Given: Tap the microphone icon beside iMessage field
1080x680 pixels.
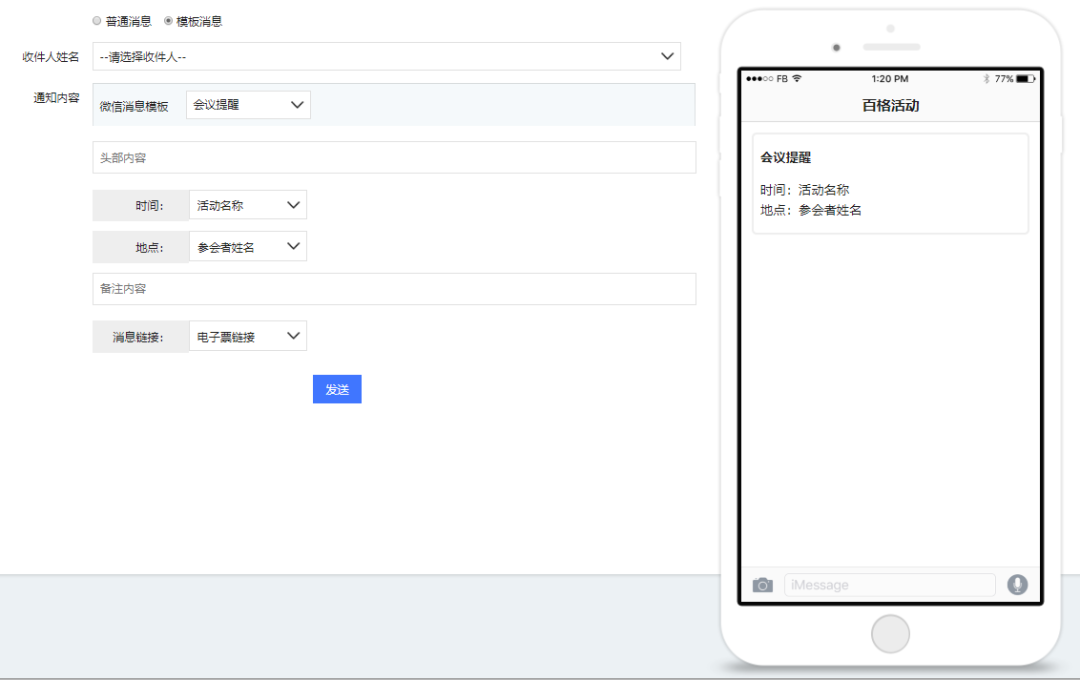Looking at the screenshot, I should pos(1017,584).
